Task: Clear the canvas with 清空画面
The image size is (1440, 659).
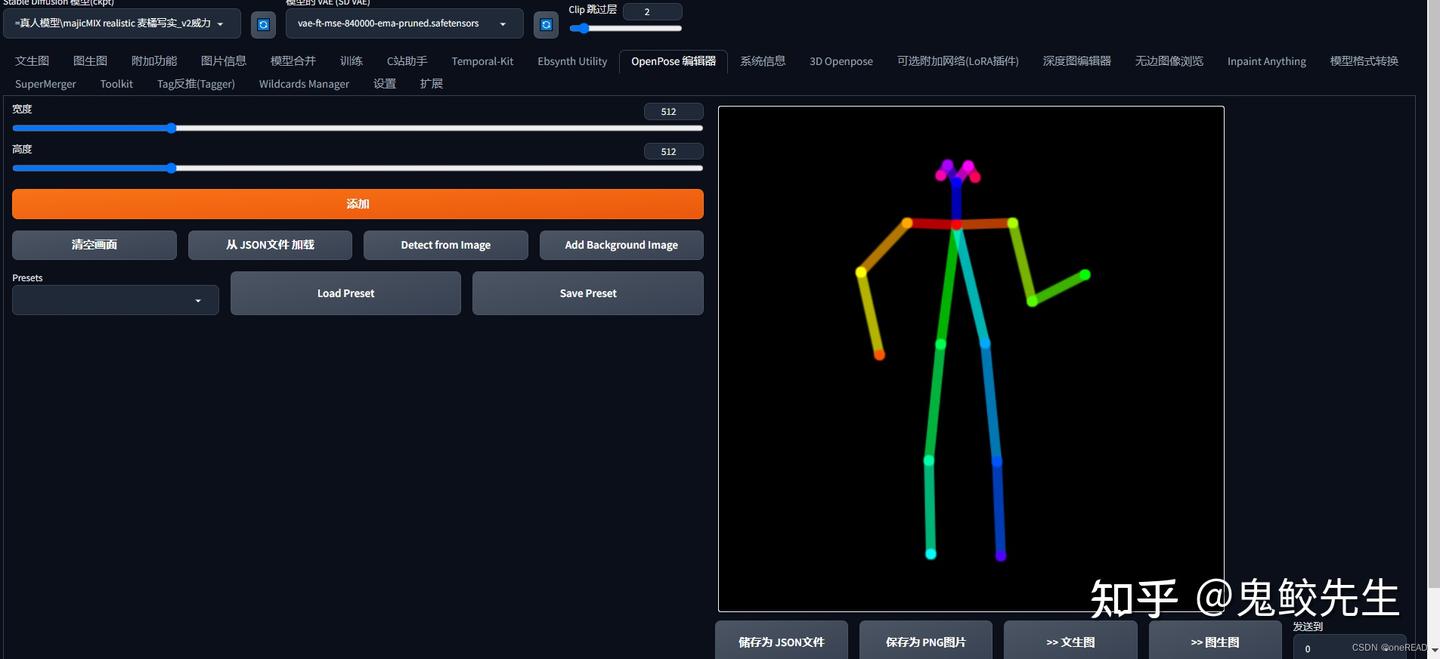Action: pyautogui.click(x=94, y=245)
